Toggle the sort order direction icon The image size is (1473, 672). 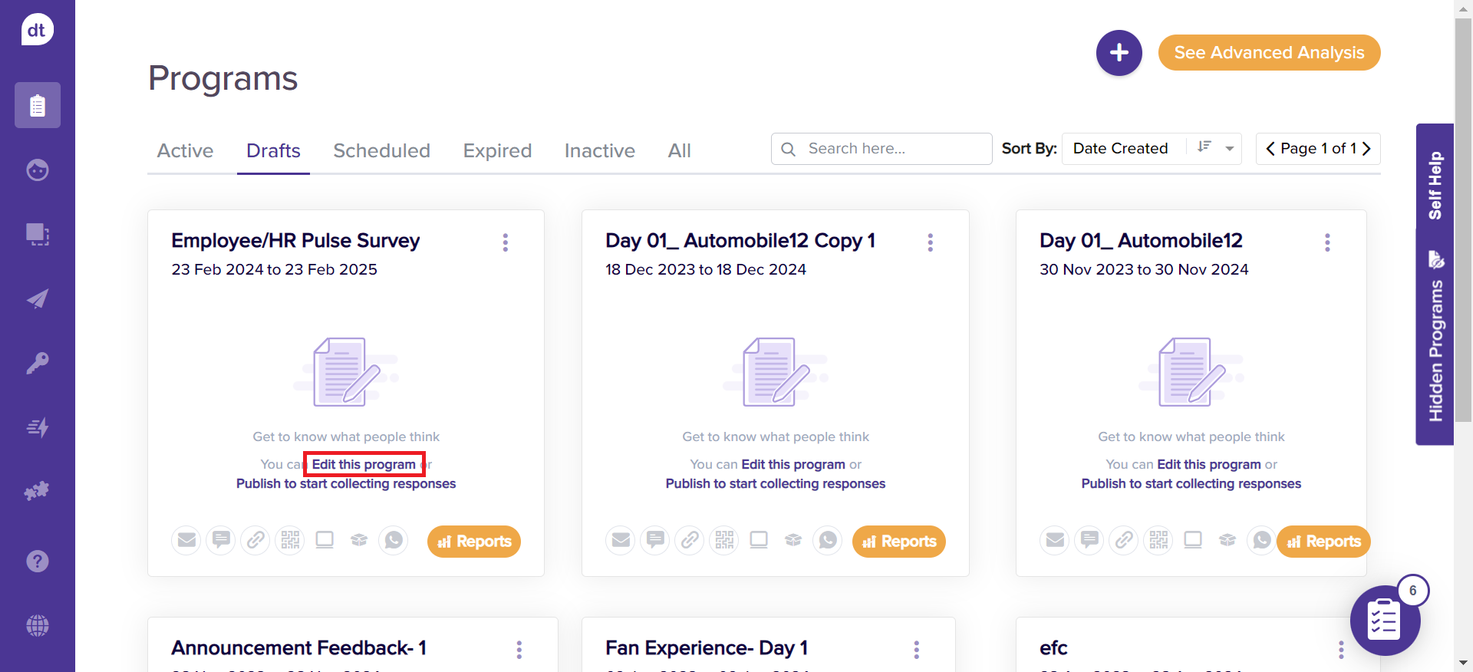[x=1204, y=148]
